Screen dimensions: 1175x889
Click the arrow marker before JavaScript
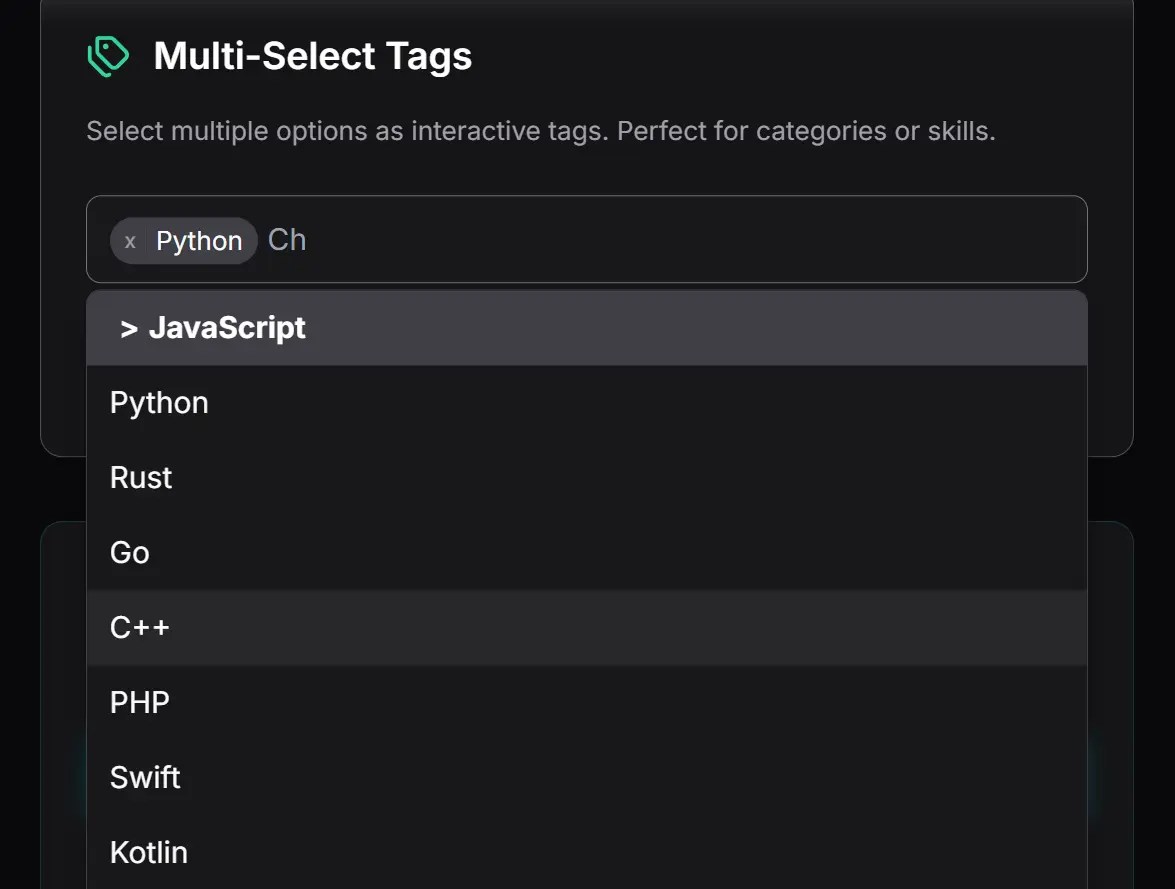129,328
